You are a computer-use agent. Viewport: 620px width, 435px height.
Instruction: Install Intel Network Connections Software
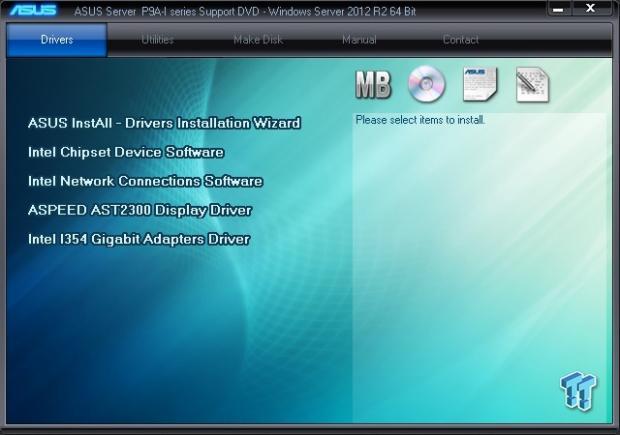tap(145, 181)
